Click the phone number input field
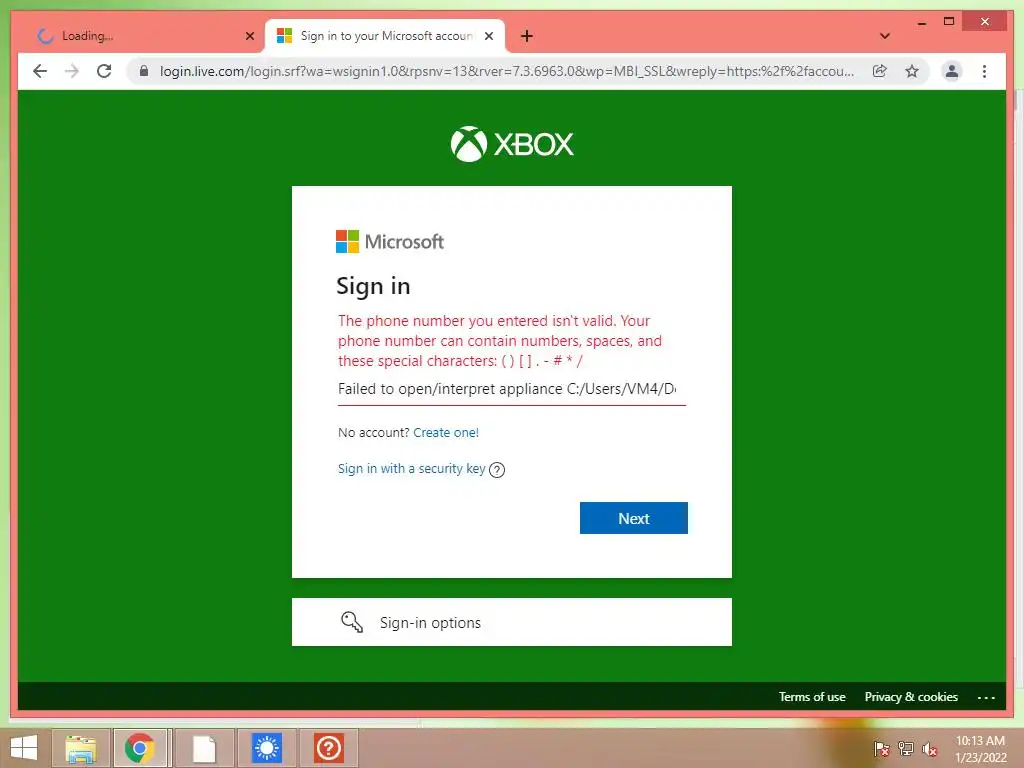Viewport: 1024px width, 768px height. 511,389
